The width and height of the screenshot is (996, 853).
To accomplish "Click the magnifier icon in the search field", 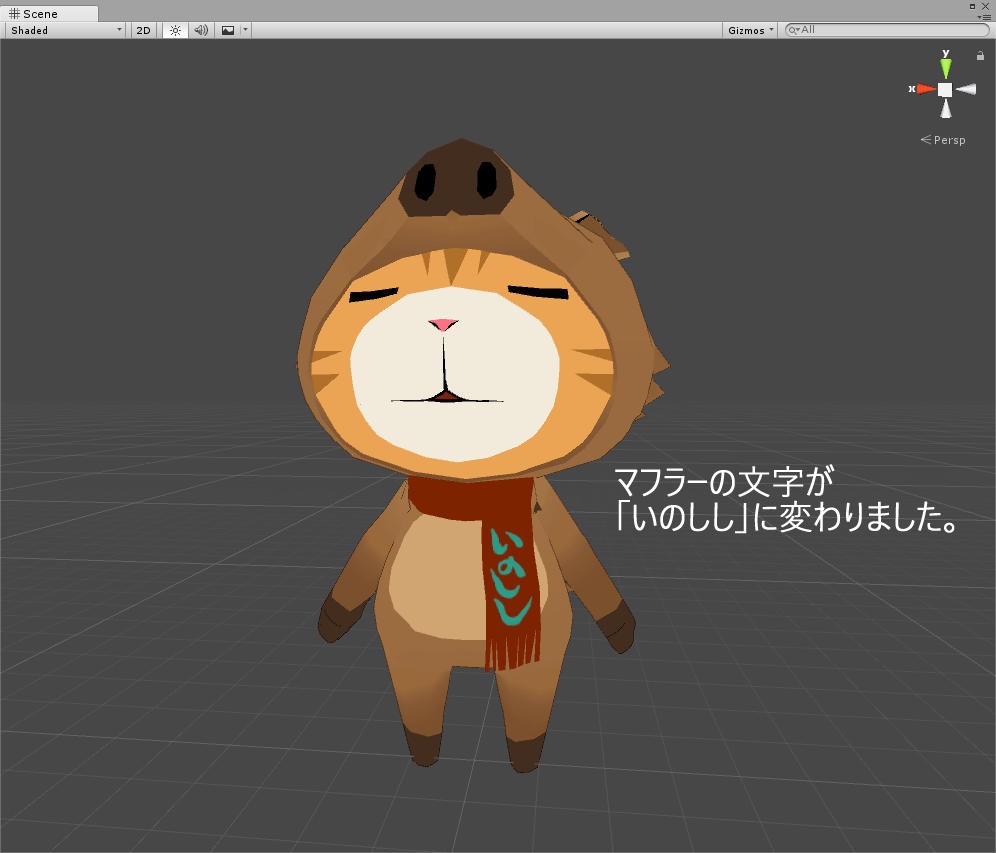I will point(795,30).
